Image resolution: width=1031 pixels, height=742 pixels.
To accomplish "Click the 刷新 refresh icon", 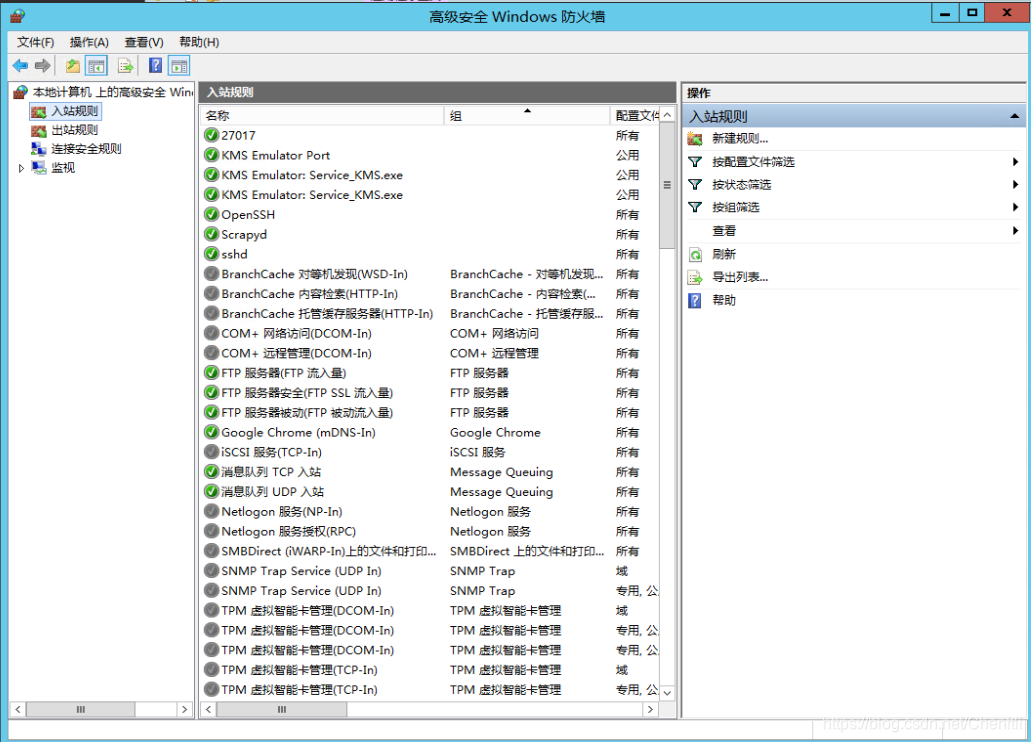I will pyautogui.click(x=695, y=255).
